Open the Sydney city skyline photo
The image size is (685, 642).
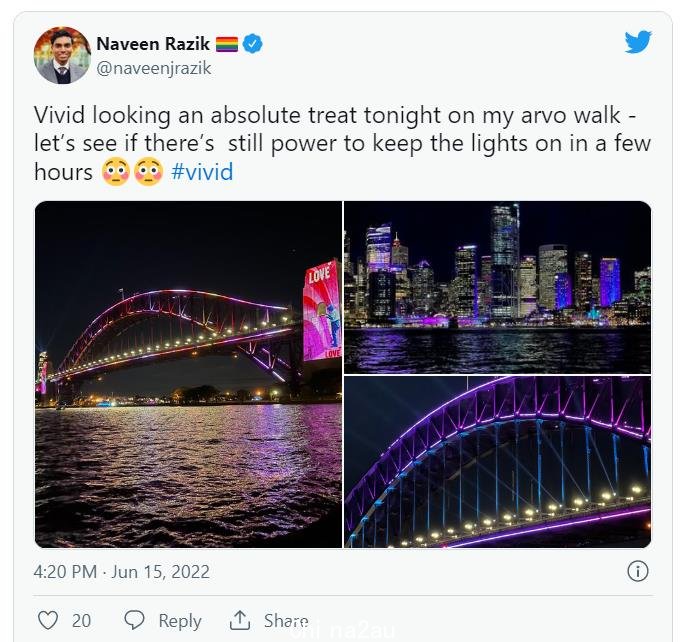[x=498, y=287]
